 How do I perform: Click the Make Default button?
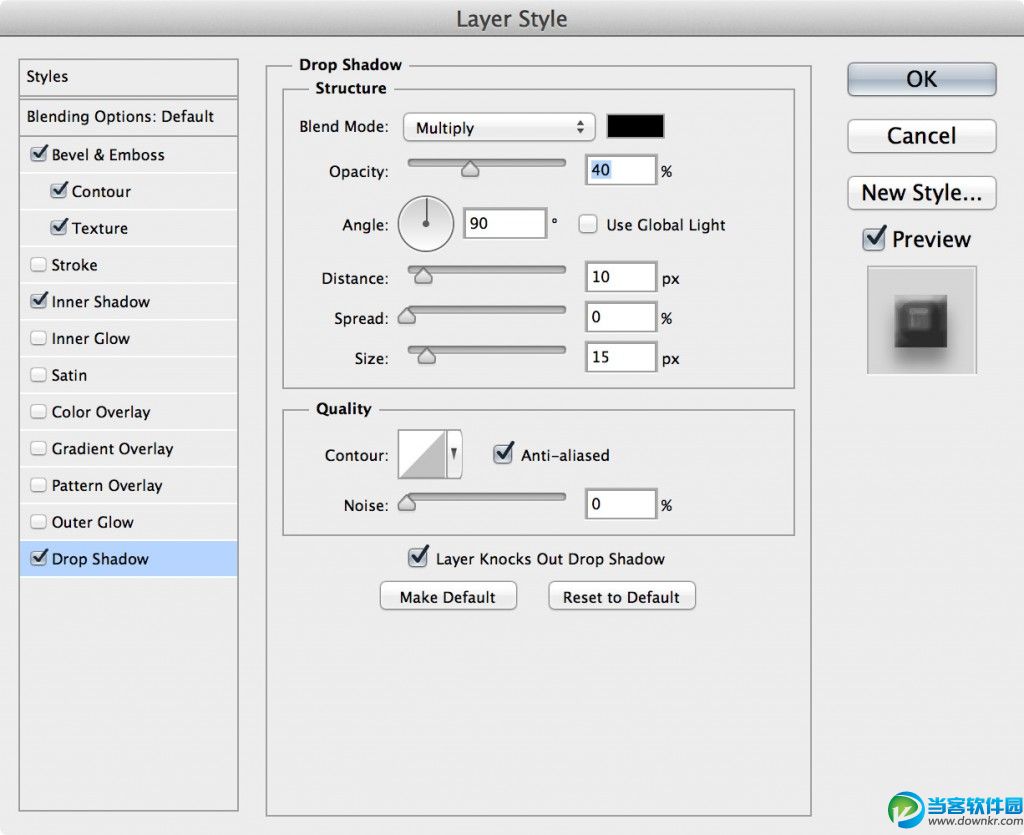pyautogui.click(x=448, y=597)
